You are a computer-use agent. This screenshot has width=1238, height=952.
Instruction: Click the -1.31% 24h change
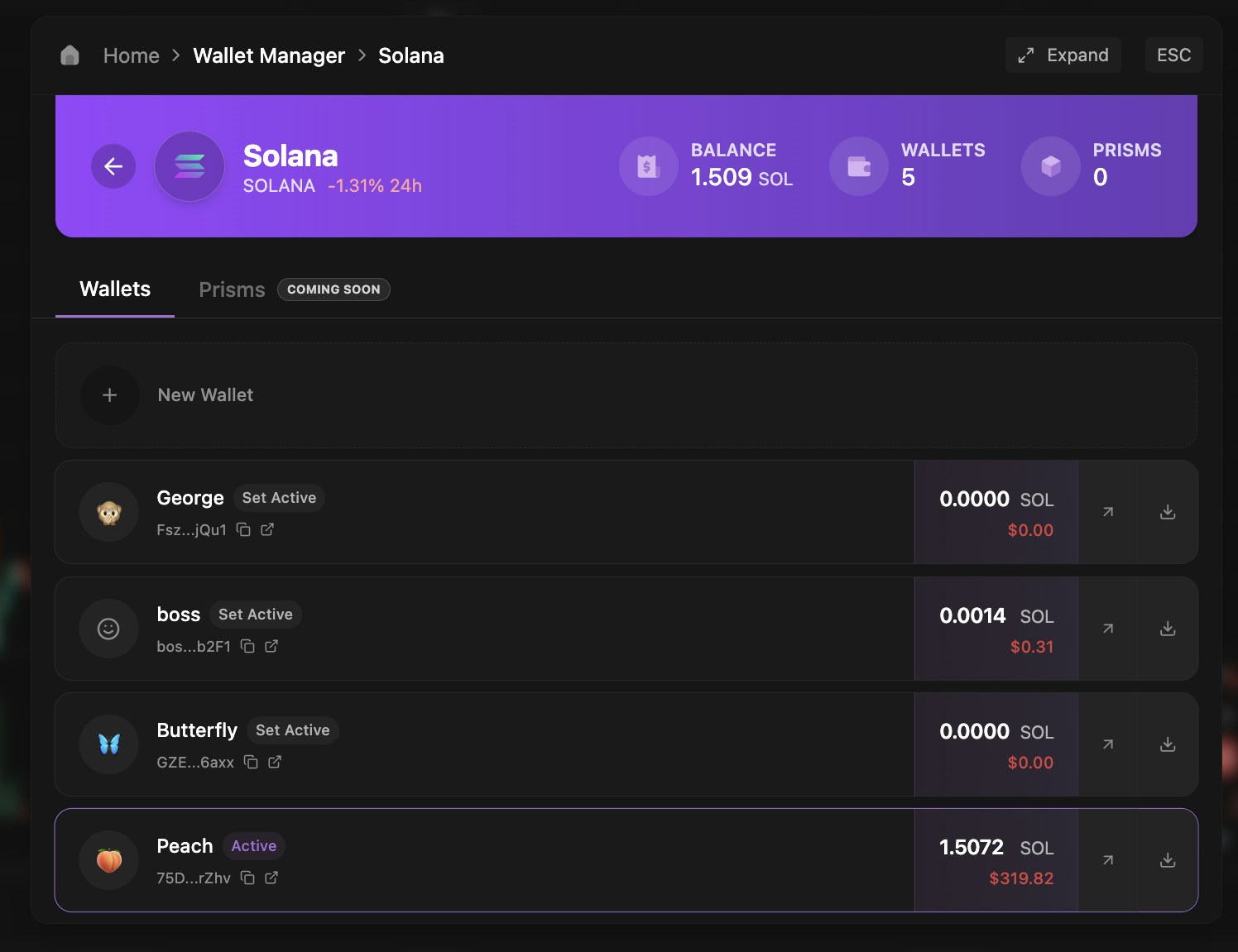[x=375, y=186]
